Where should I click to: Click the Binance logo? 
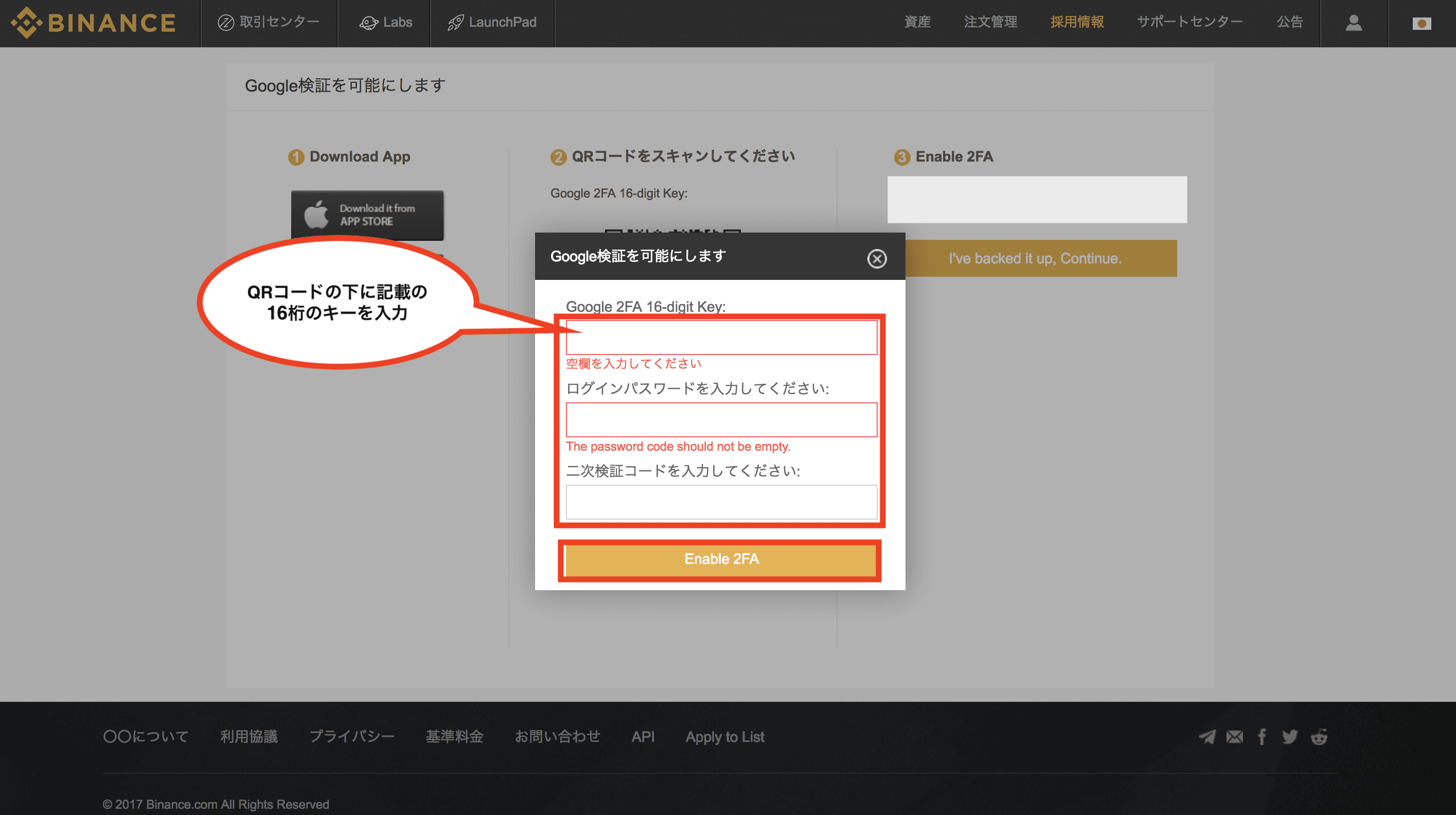click(x=93, y=23)
